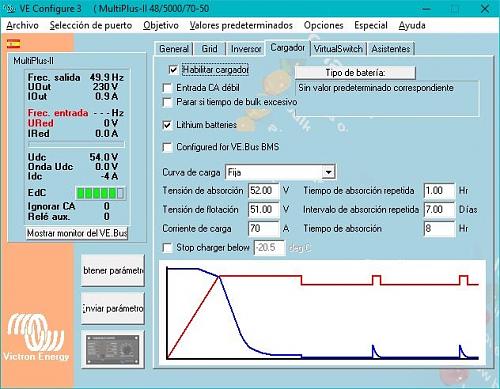Select the Cargador tab
Viewport: 500px width, 389px height.
point(287,48)
